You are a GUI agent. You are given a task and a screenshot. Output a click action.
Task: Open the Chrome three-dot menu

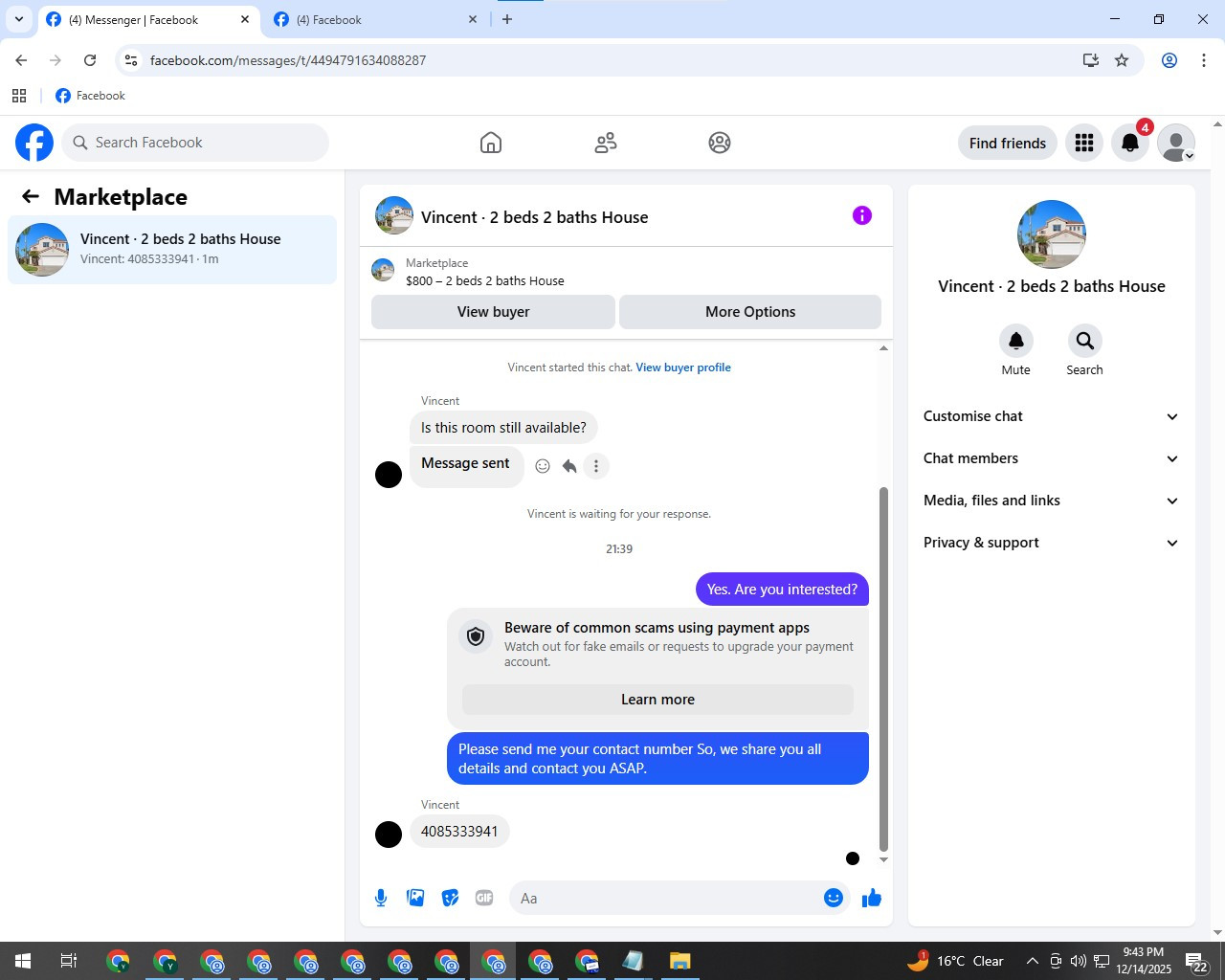[1204, 60]
